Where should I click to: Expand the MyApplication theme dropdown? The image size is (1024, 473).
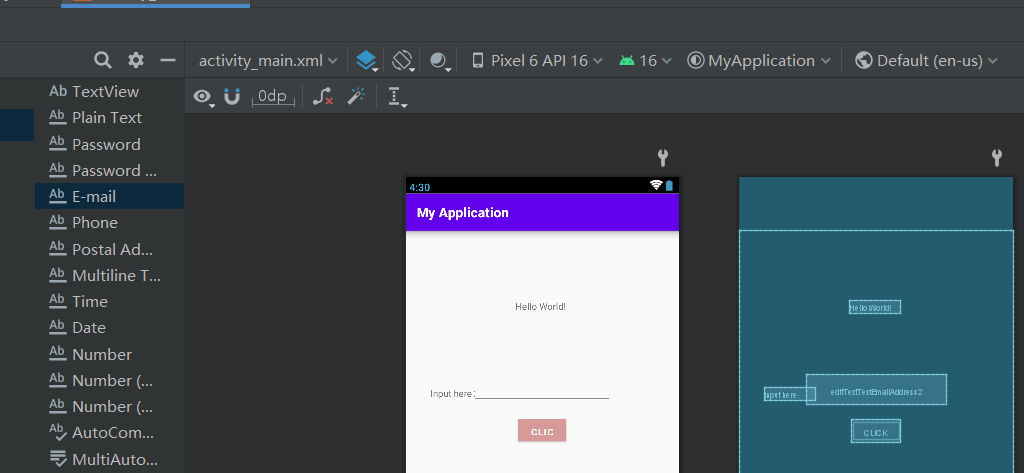coord(759,61)
